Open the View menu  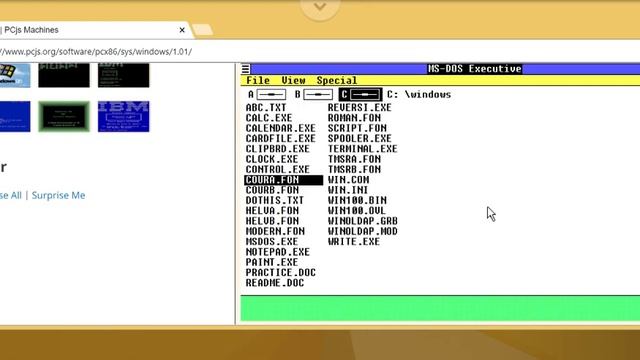point(293,80)
